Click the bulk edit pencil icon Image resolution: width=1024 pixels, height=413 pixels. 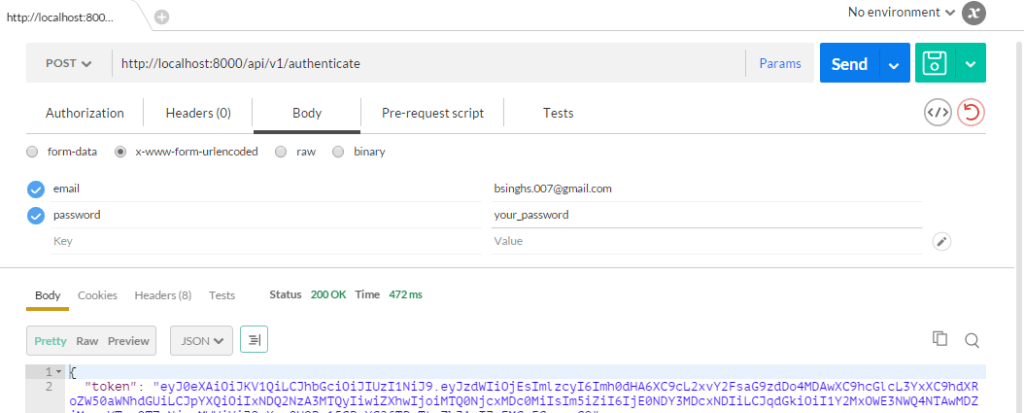(x=940, y=241)
